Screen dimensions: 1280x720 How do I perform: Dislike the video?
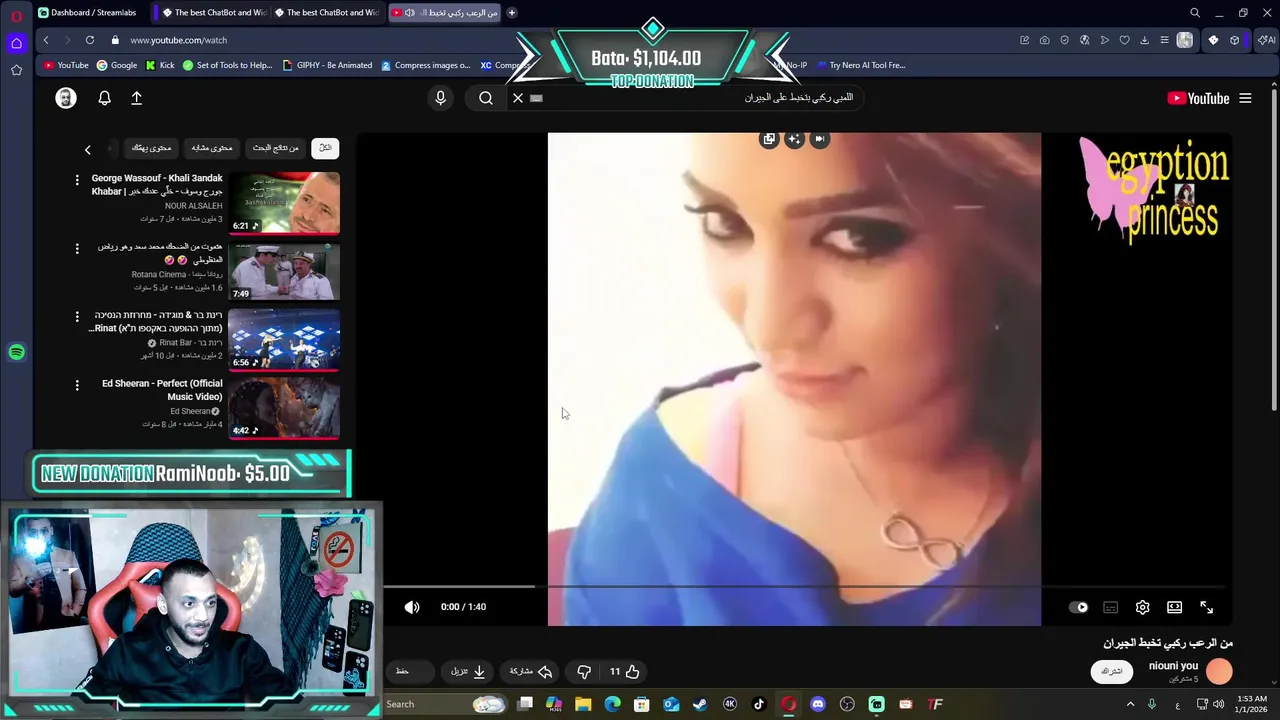click(584, 672)
